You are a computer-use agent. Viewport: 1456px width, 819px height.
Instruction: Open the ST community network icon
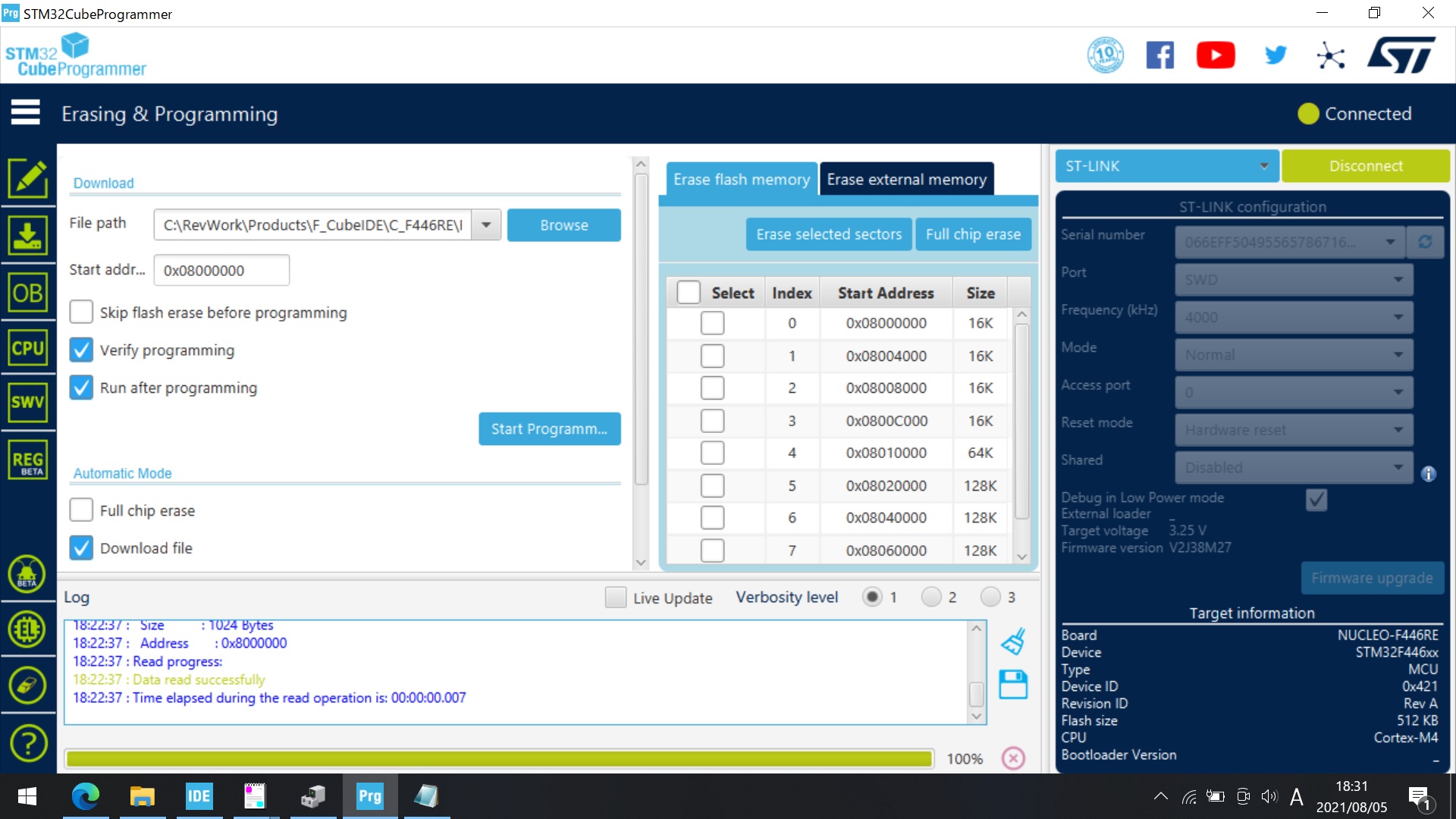(1331, 55)
